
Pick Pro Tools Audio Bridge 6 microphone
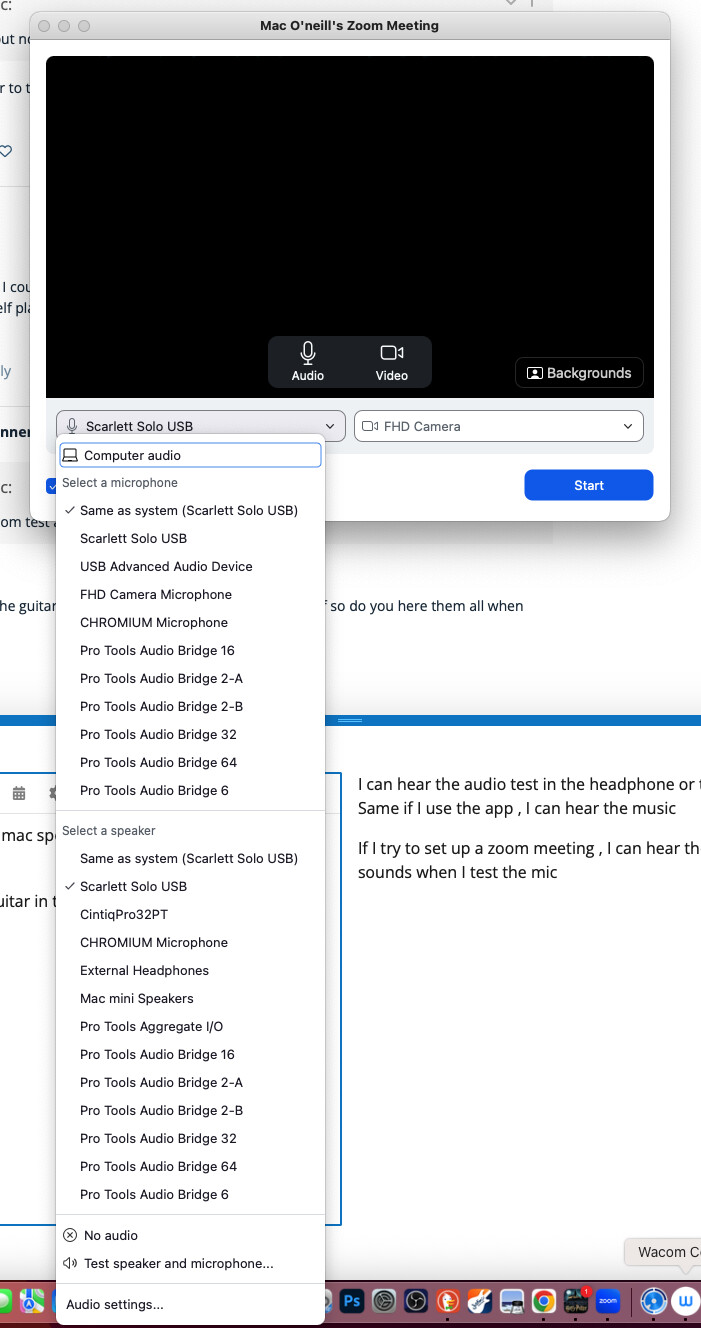(190, 790)
